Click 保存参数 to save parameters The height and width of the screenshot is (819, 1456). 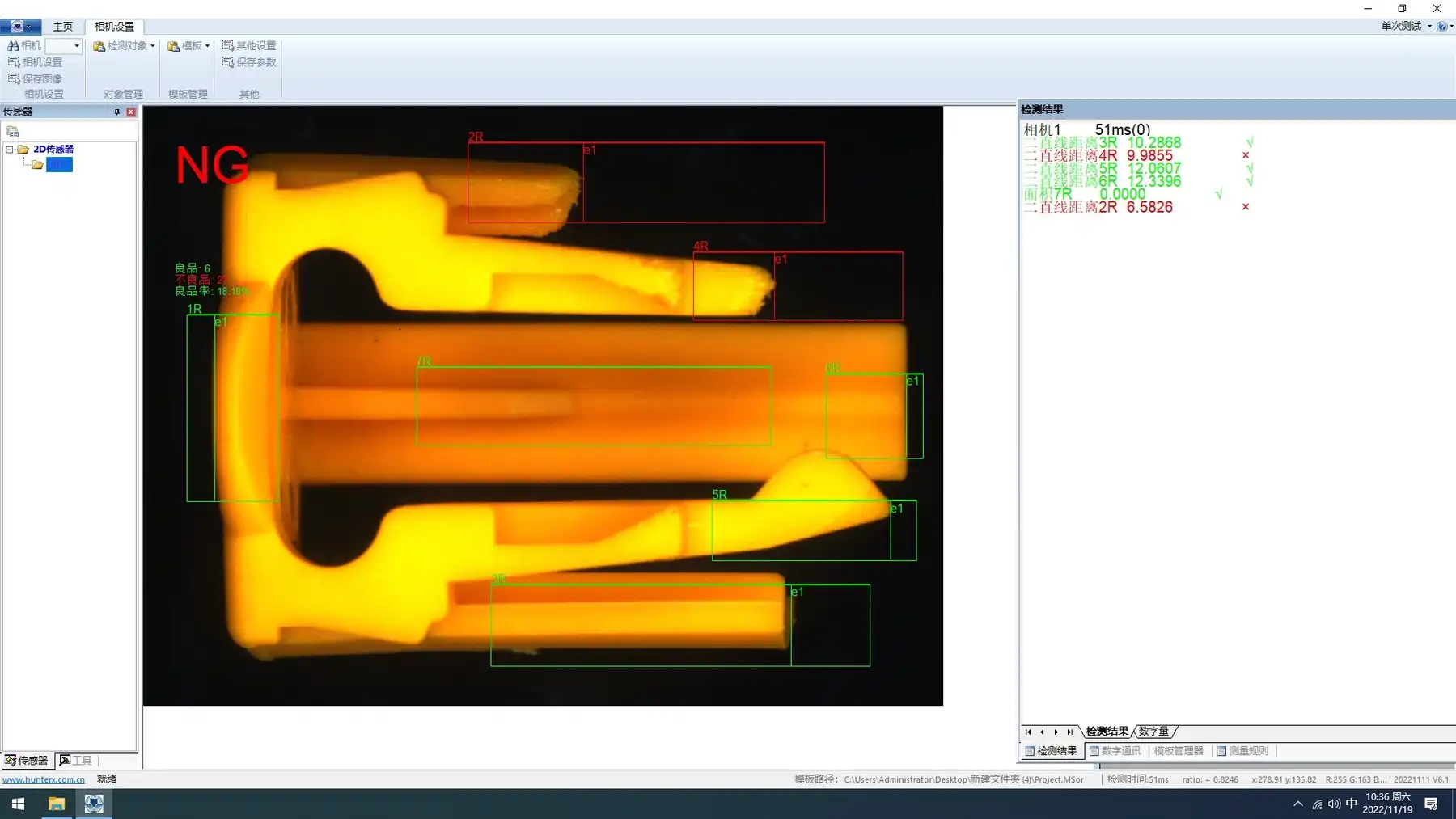pos(249,62)
